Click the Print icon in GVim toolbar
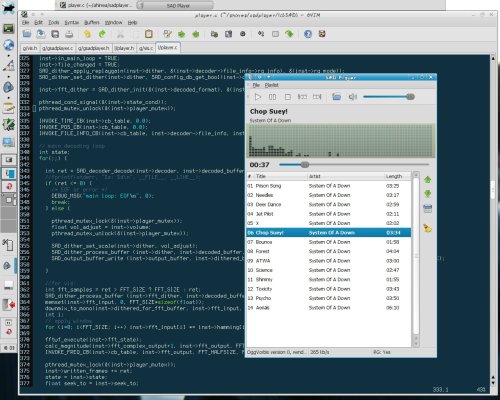Image resolution: width=500 pixels, height=400 pixels. tap(69, 34)
